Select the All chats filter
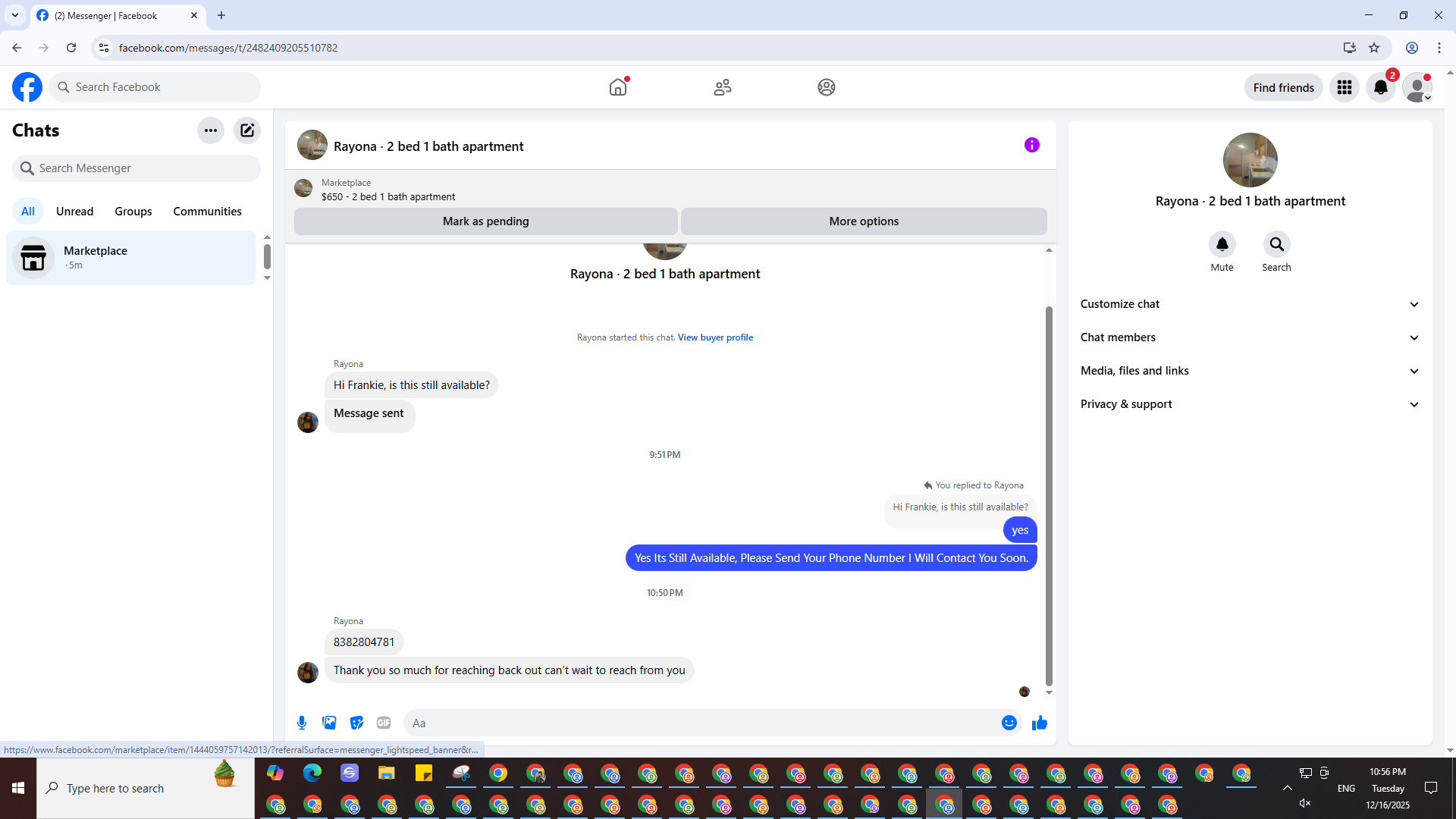The width and height of the screenshot is (1456, 819). click(28, 212)
